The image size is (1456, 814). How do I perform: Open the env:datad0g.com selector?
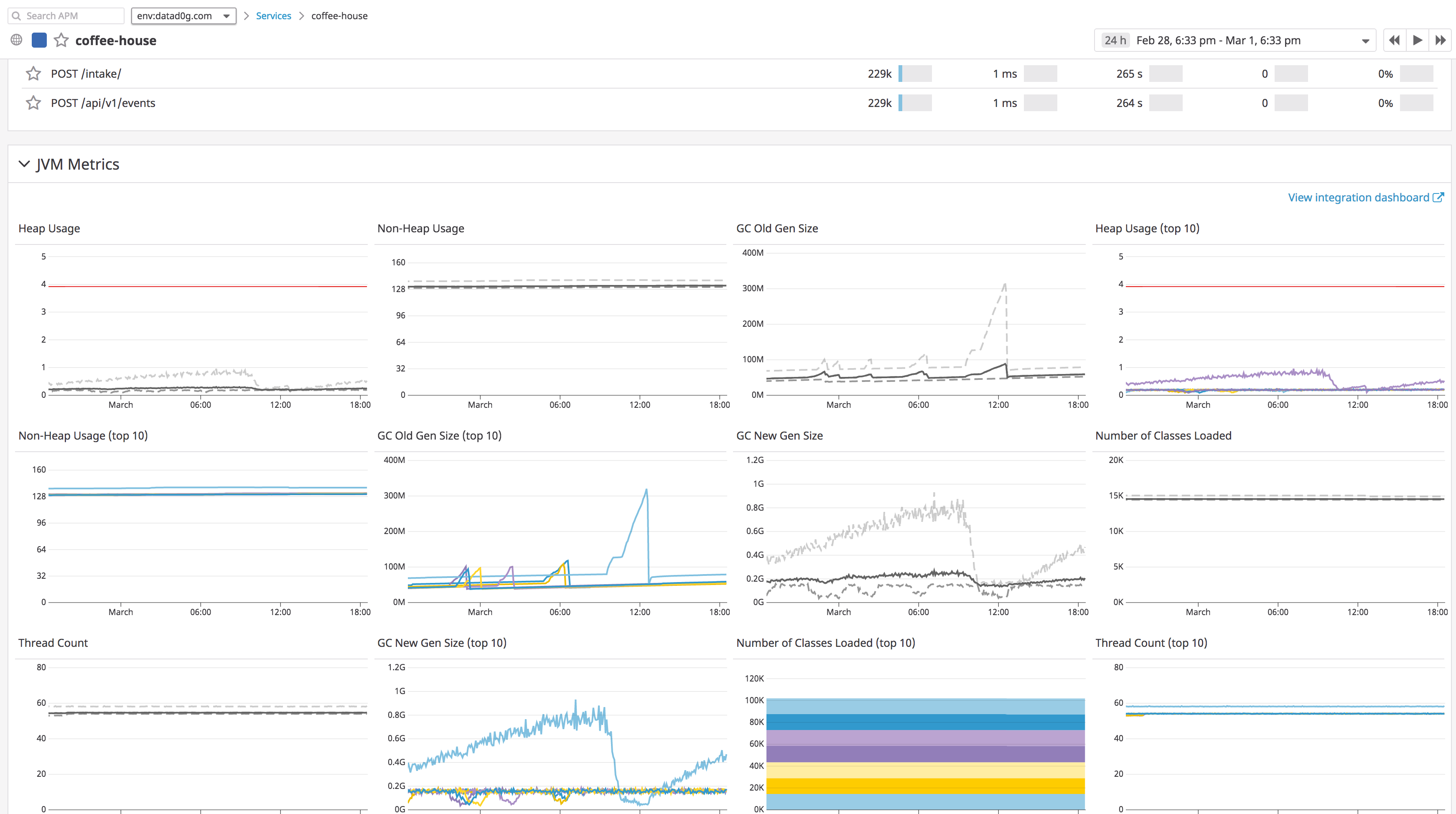(x=183, y=16)
